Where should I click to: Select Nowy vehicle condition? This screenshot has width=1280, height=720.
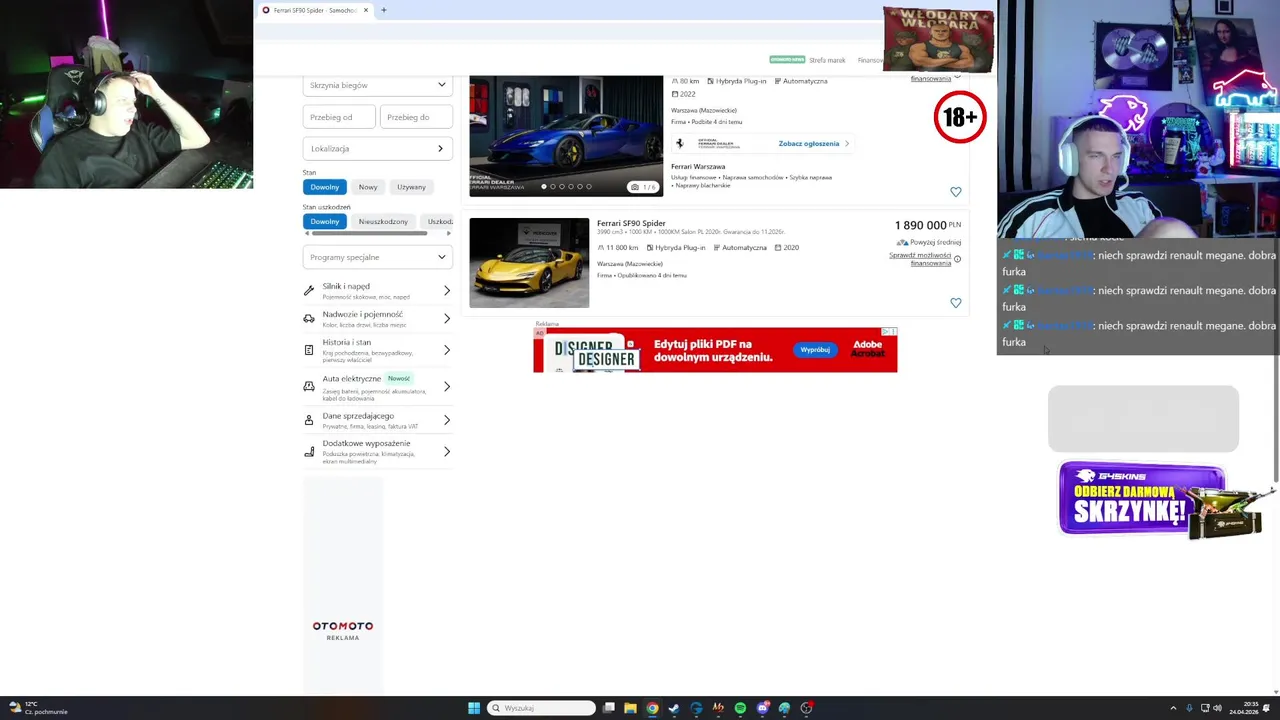point(368,187)
